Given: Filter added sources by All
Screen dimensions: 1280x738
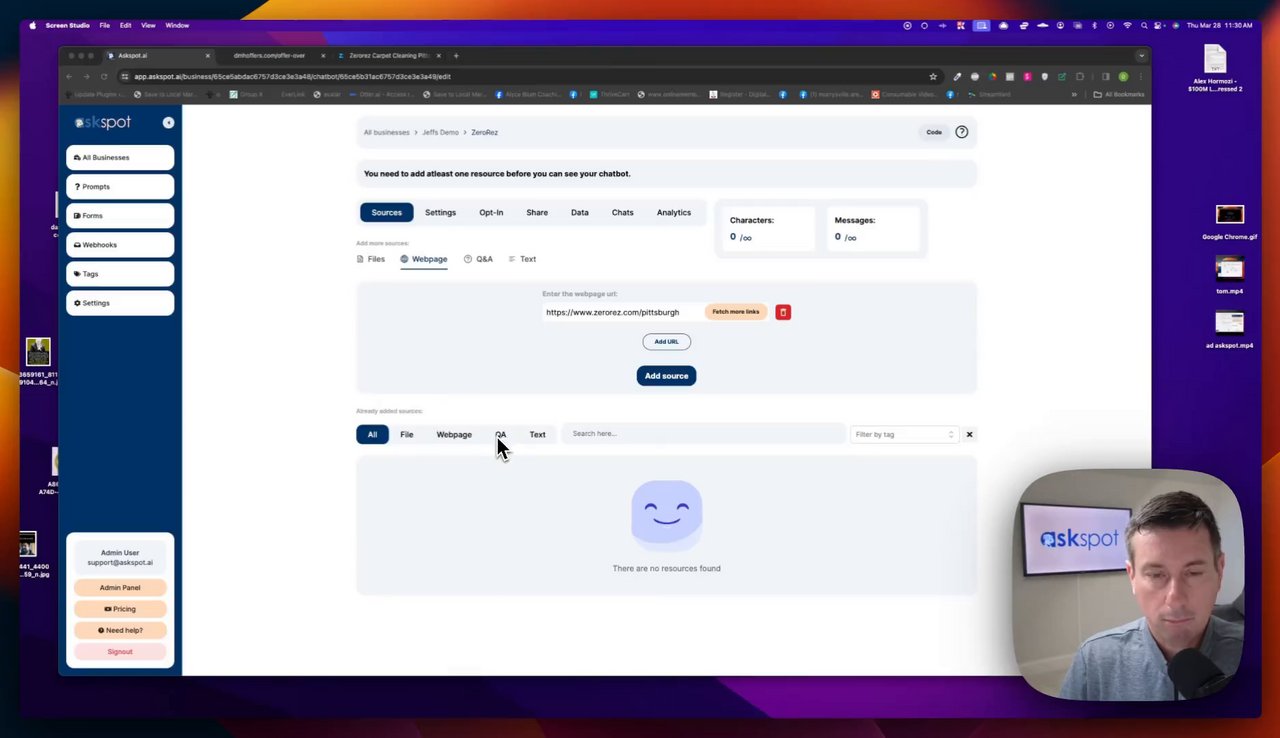Looking at the screenshot, I should click(x=372, y=434).
